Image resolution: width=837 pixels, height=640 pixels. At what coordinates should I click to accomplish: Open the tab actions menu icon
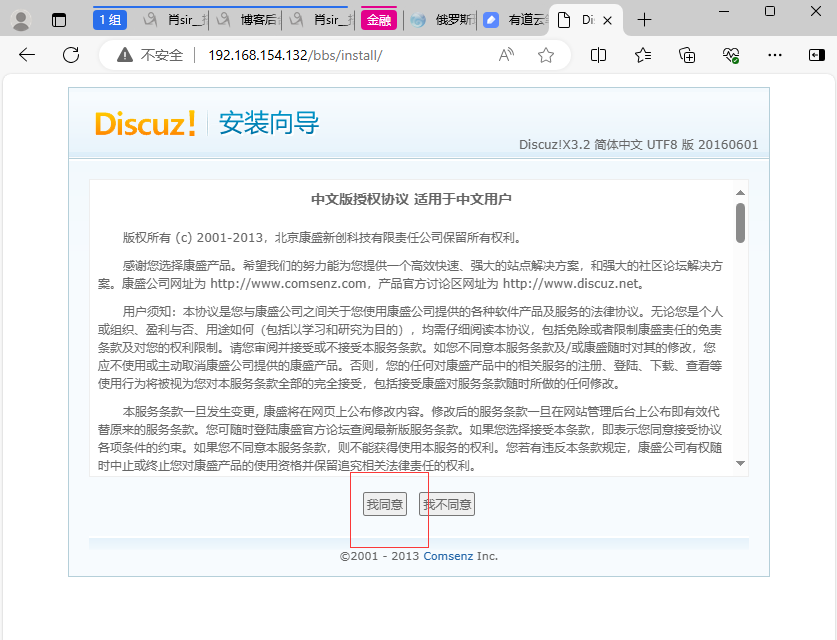coord(59,20)
